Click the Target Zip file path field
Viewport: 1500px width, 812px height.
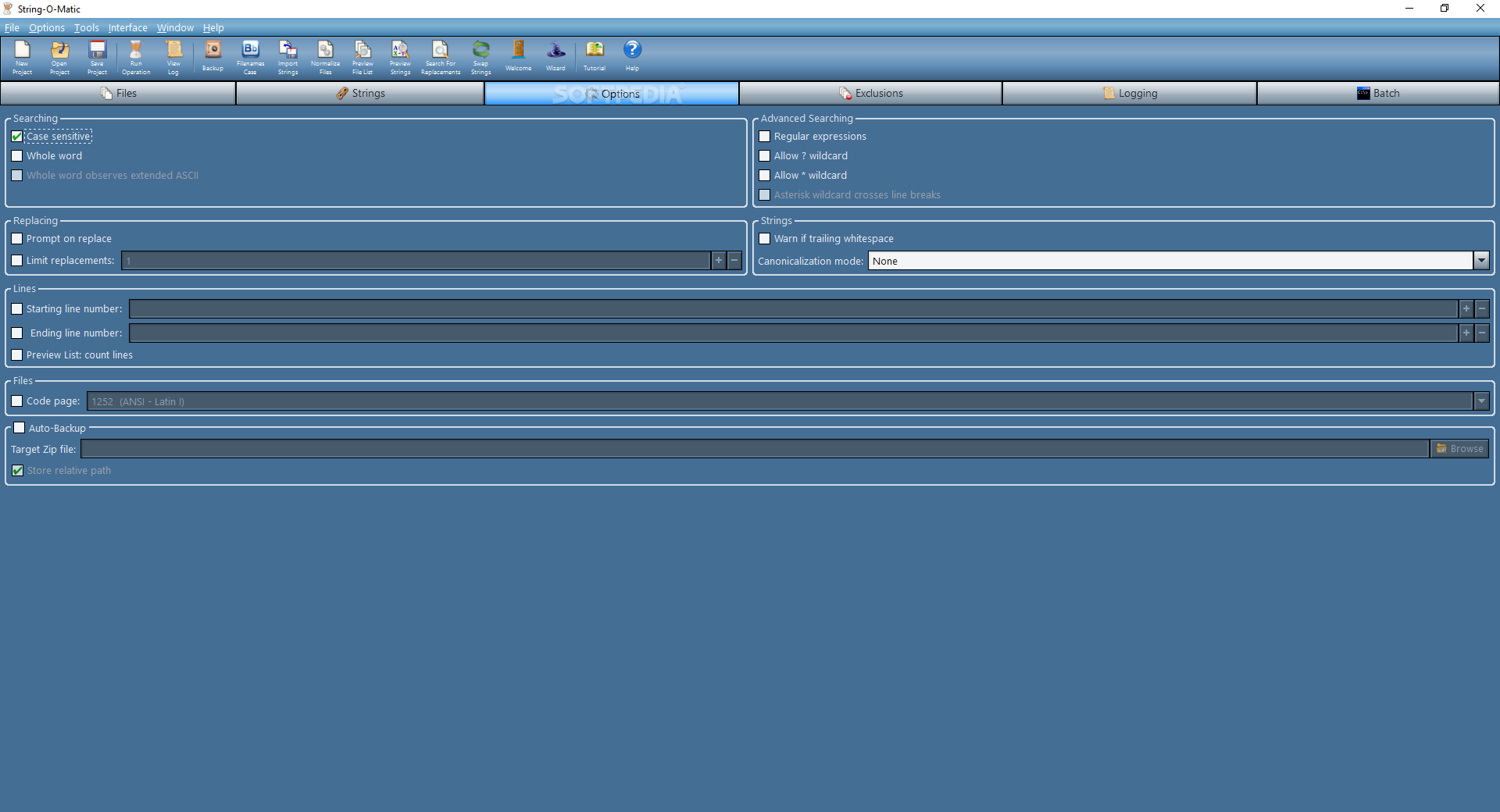(x=755, y=449)
